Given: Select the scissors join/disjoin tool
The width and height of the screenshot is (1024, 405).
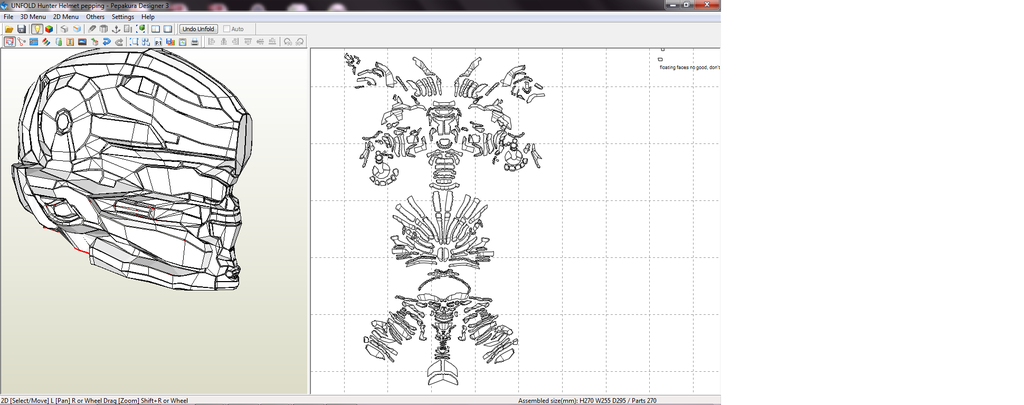Looking at the screenshot, I should point(21,42).
